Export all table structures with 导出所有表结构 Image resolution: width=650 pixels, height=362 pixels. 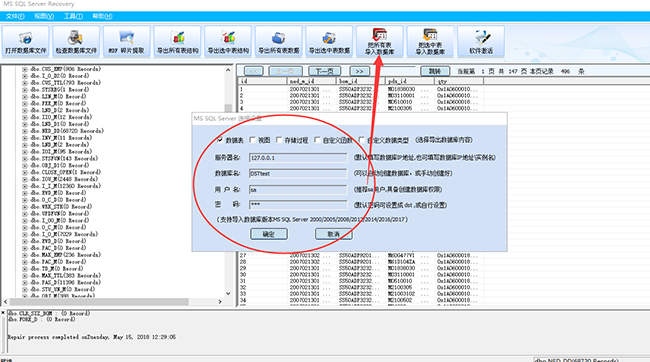tap(177, 41)
